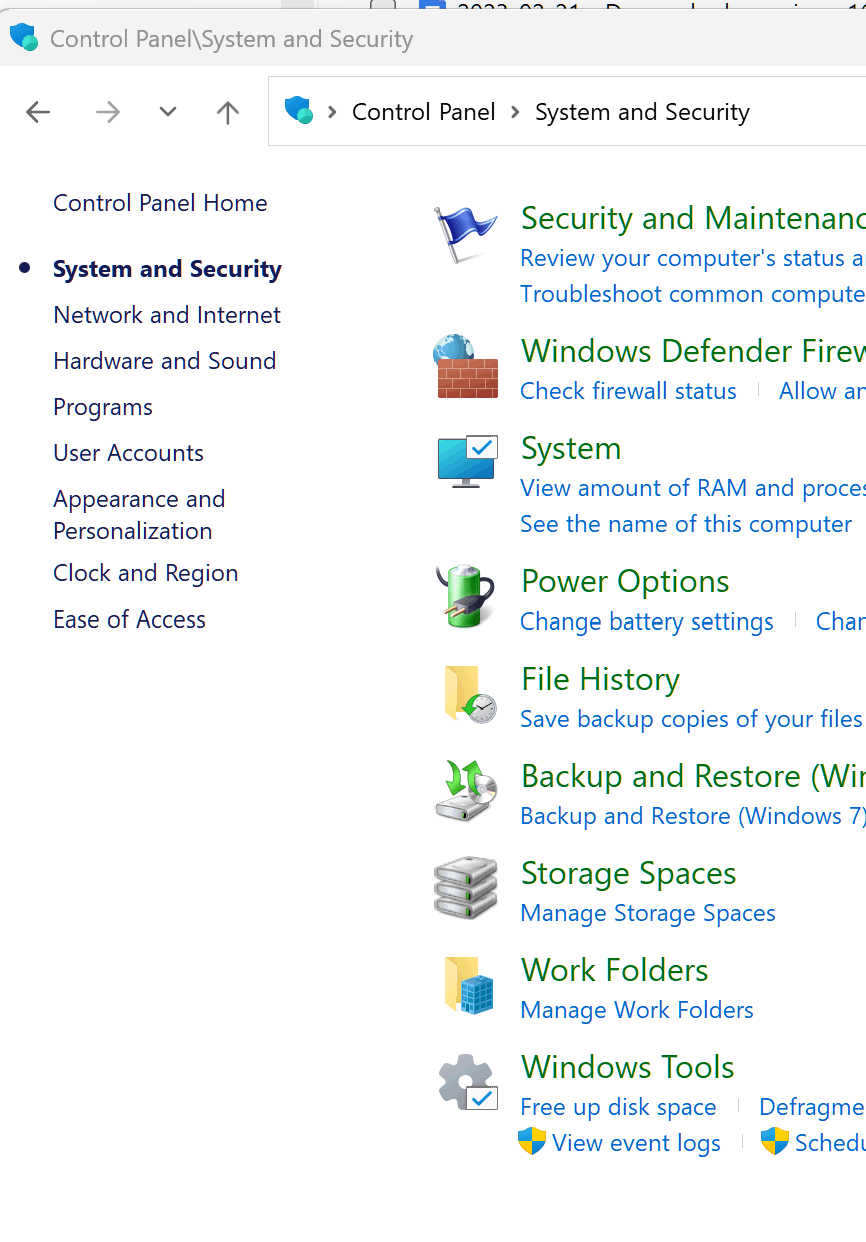
Task: Click the Storage Spaces stacked drives icon
Action: pyautogui.click(x=466, y=888)
